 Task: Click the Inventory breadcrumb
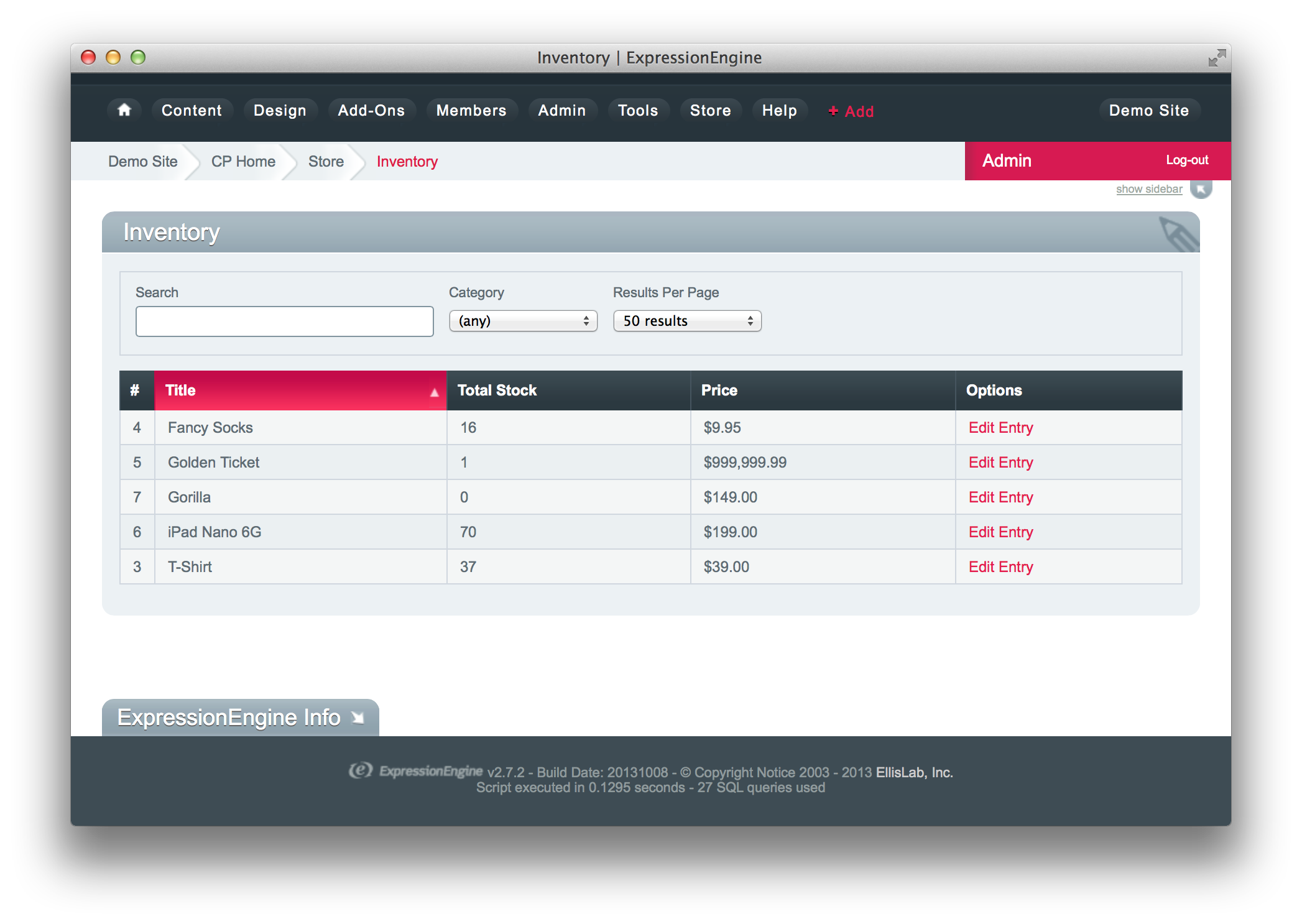tap(407, 162)
